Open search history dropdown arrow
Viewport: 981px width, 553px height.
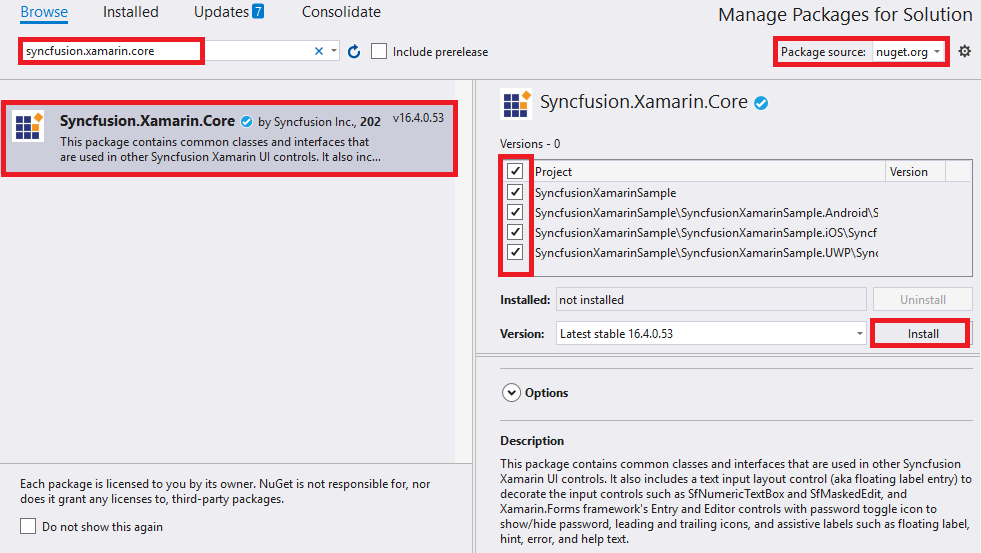334,51
